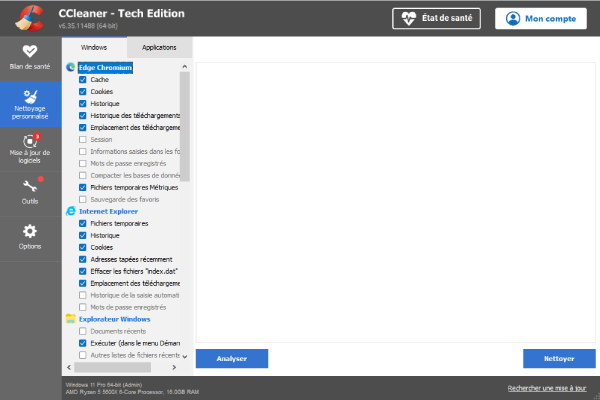The height and width of the screenshot is (400, 600).
Task: Click the horizontal scrollbar thumb
Action: (112, 367)
